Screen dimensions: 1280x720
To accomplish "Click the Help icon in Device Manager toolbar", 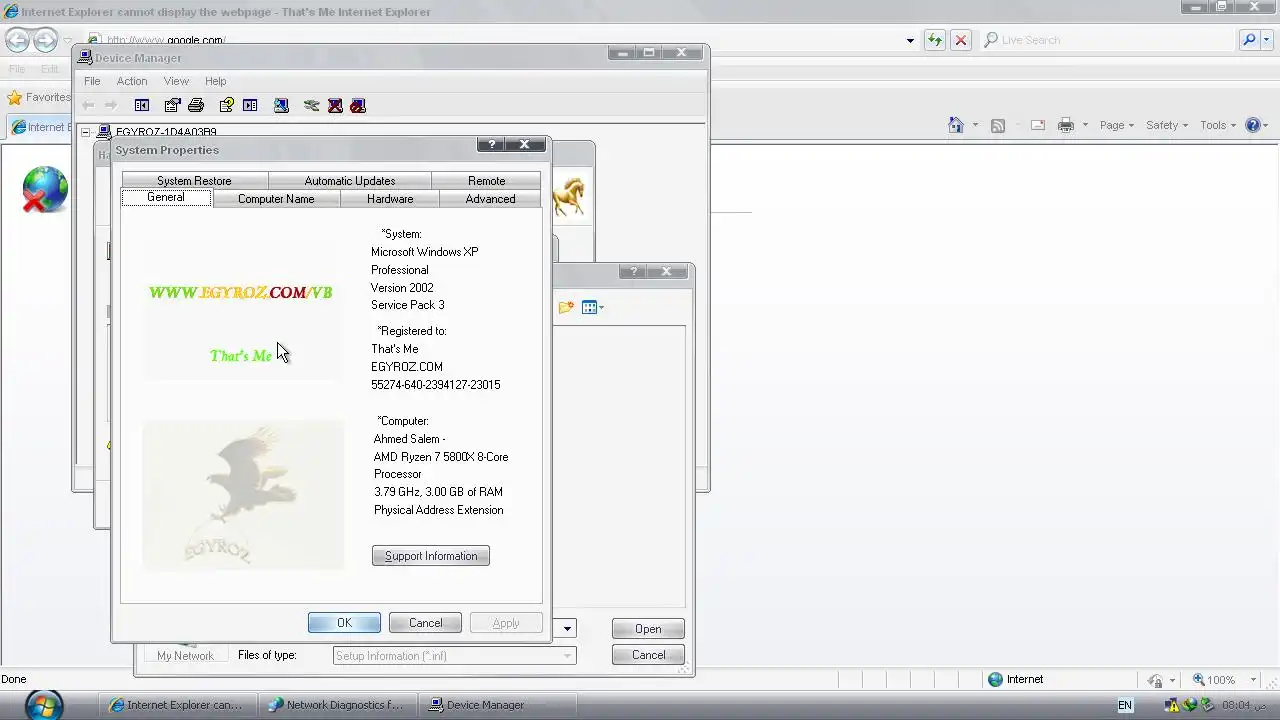I will [x=227, y=105].
